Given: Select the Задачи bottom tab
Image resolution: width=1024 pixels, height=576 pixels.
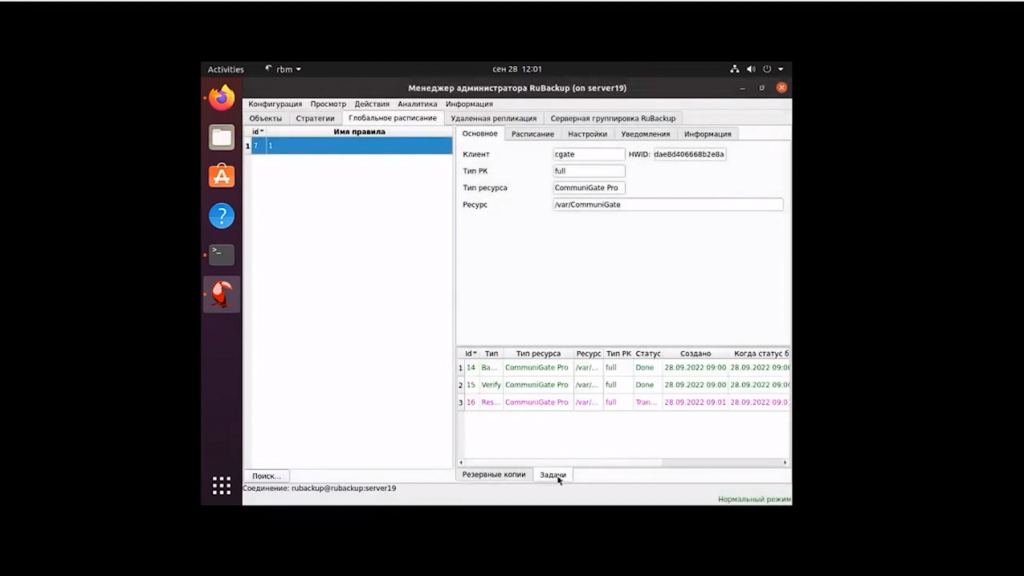Looking at the screenshot, I should tap(552, 475).
